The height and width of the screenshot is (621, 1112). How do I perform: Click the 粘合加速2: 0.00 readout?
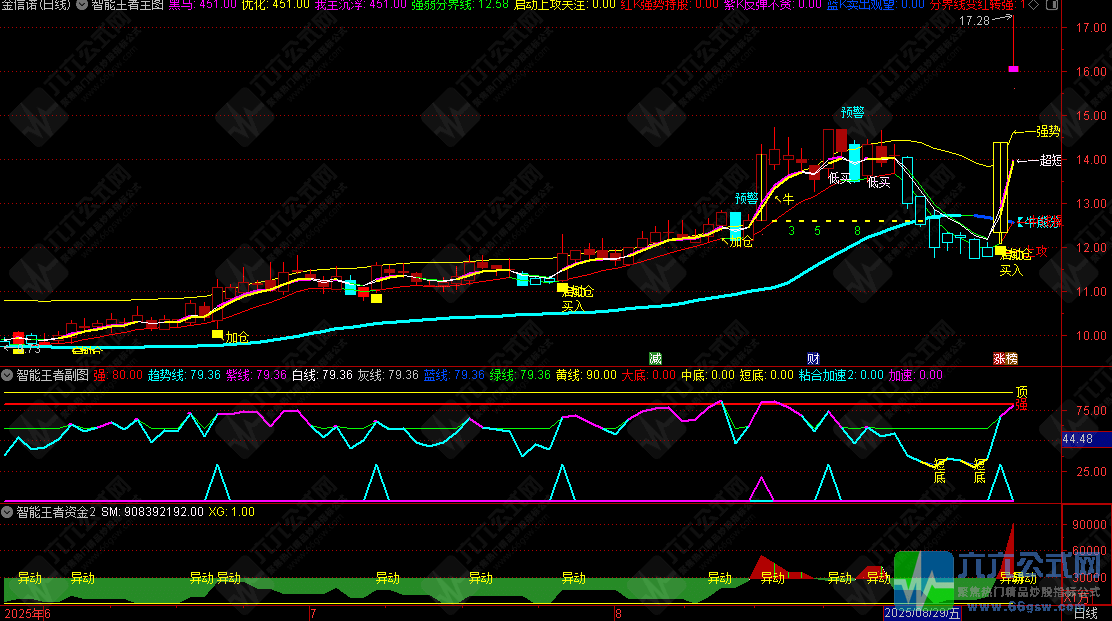coord(841,375)
